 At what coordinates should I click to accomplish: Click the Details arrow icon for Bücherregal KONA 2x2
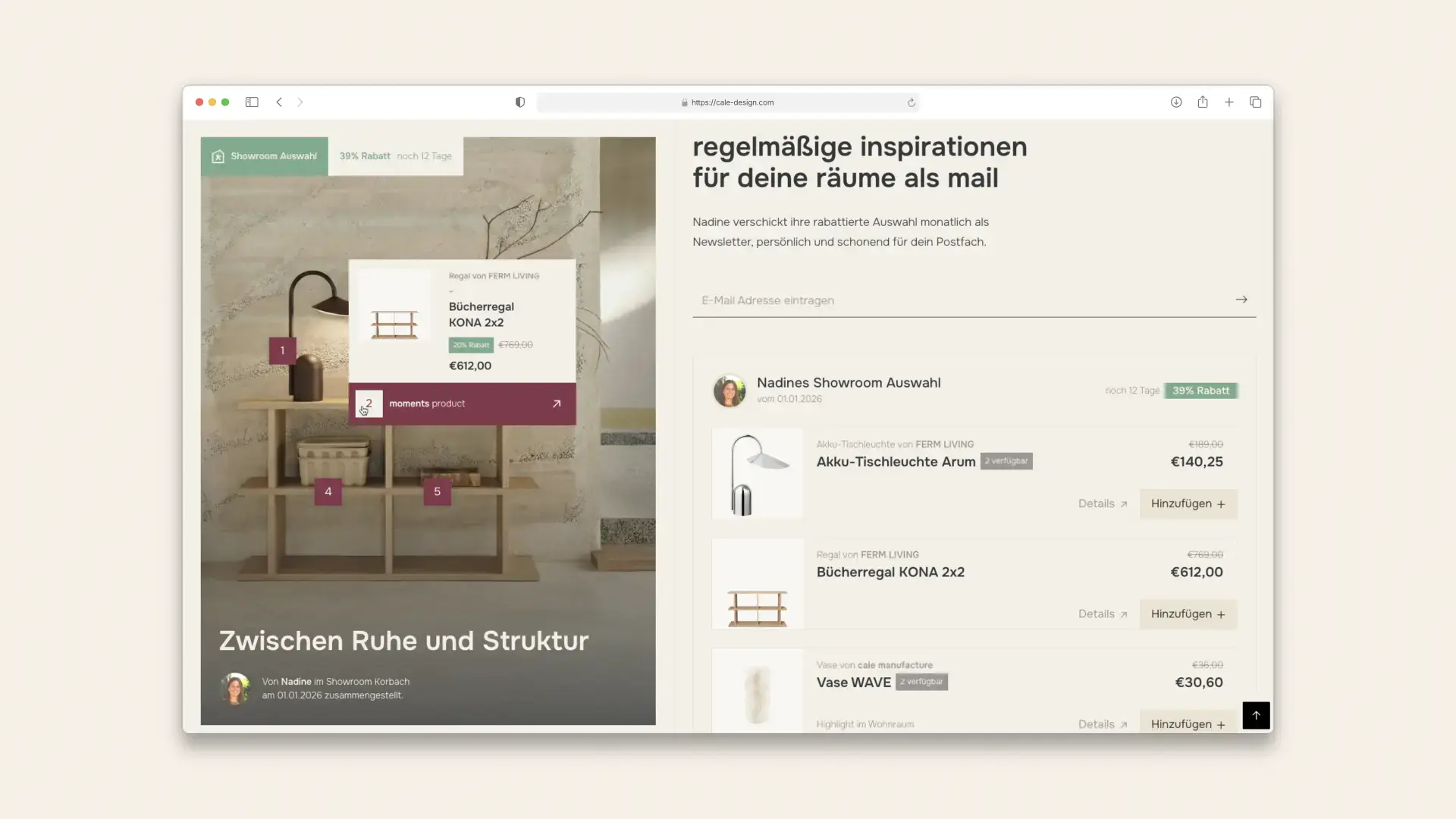click(x=1123, y=614)
